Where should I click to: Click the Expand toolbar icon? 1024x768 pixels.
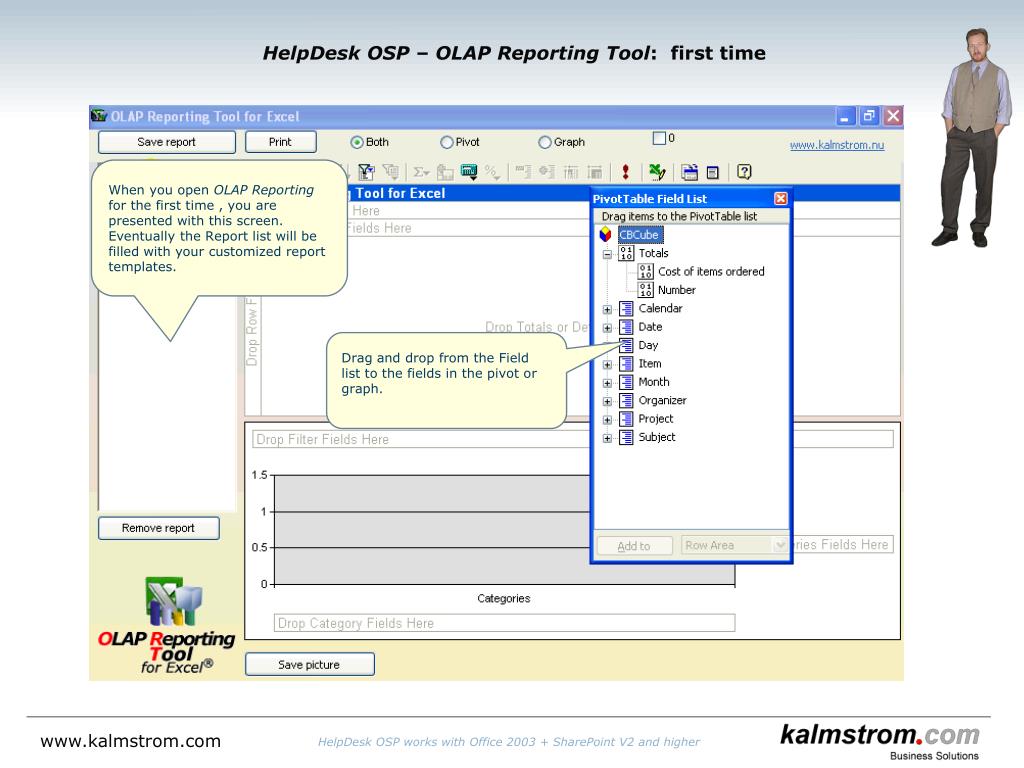click(x=547, y=172)
